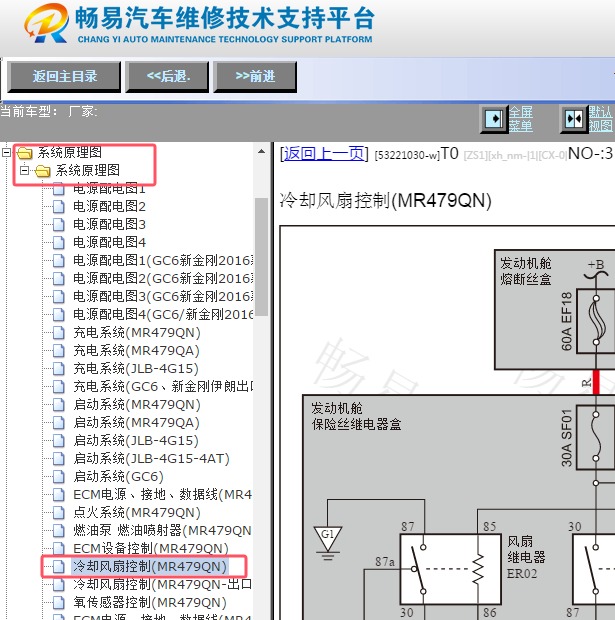Click document icon beside 启动系统(JLB-4G15)
615x620 pixels.
coord(59,440)
